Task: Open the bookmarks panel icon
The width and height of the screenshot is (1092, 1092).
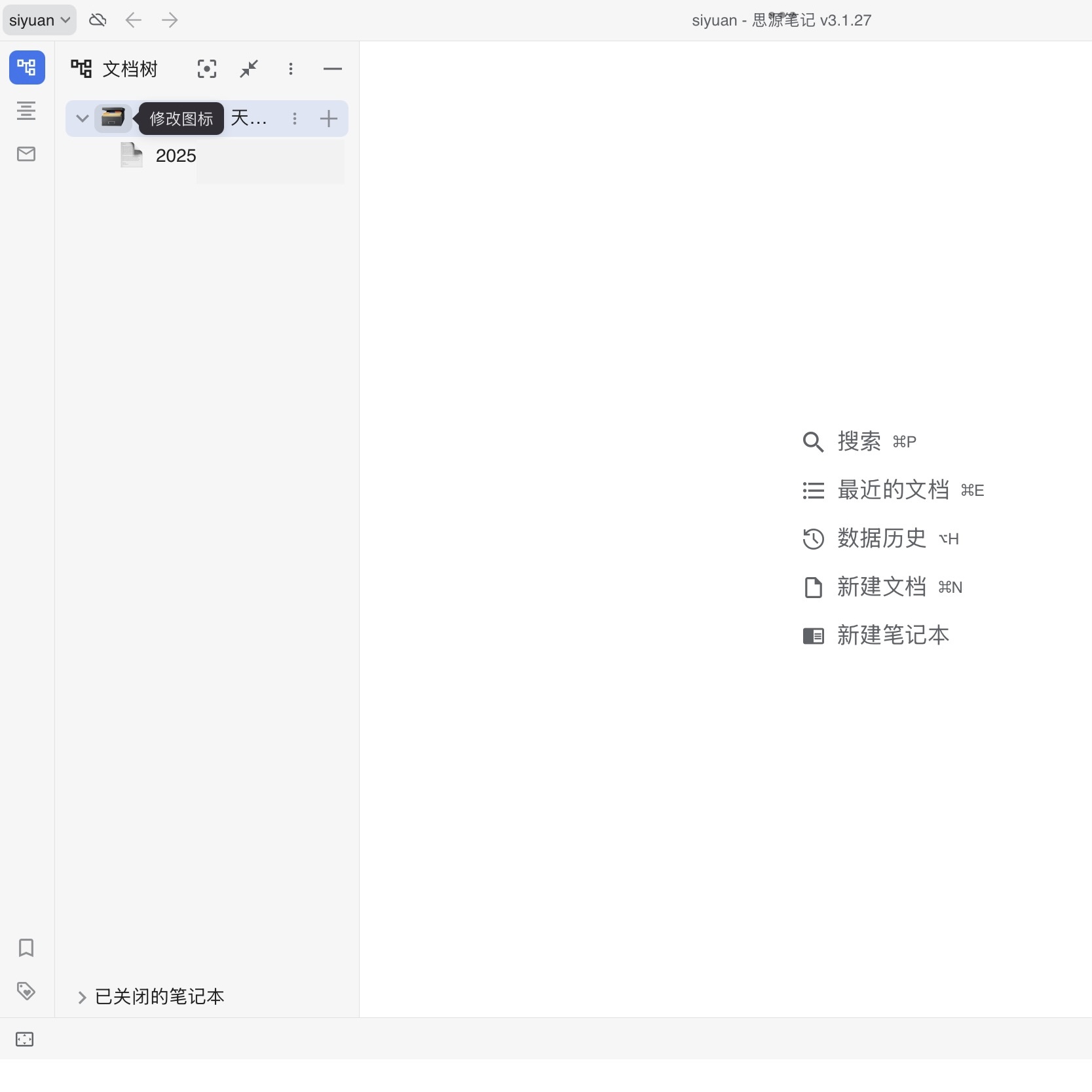Action: 26,948
